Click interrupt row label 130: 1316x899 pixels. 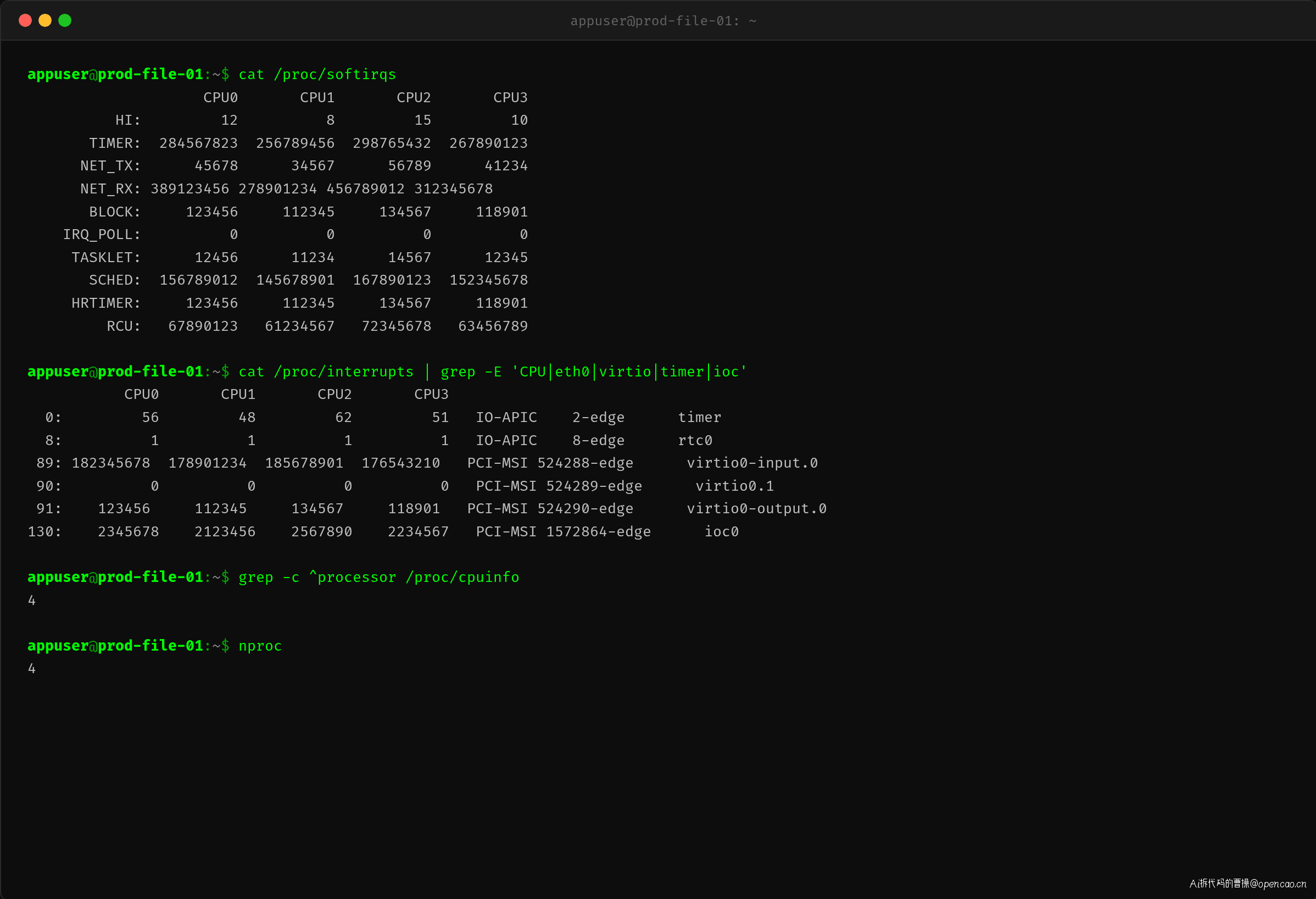coord(44,531)
